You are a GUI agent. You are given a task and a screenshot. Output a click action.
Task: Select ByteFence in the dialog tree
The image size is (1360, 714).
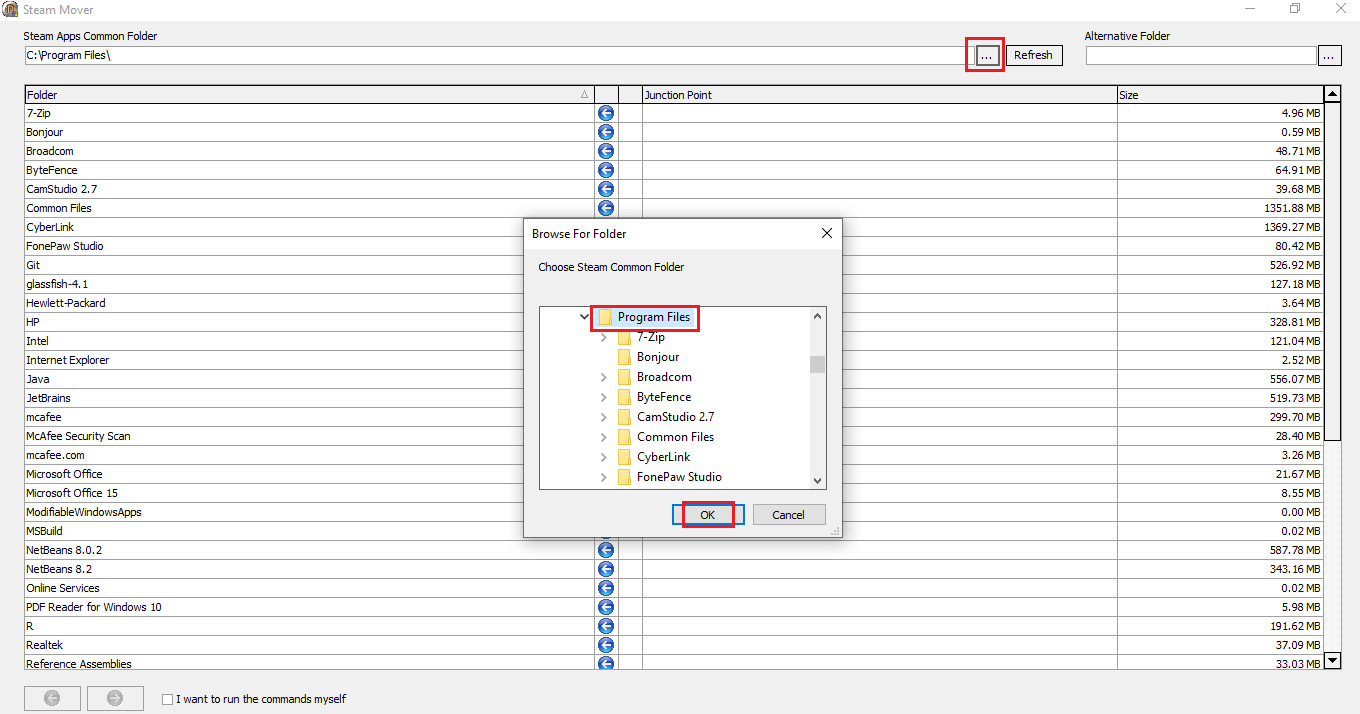point(664,397)
